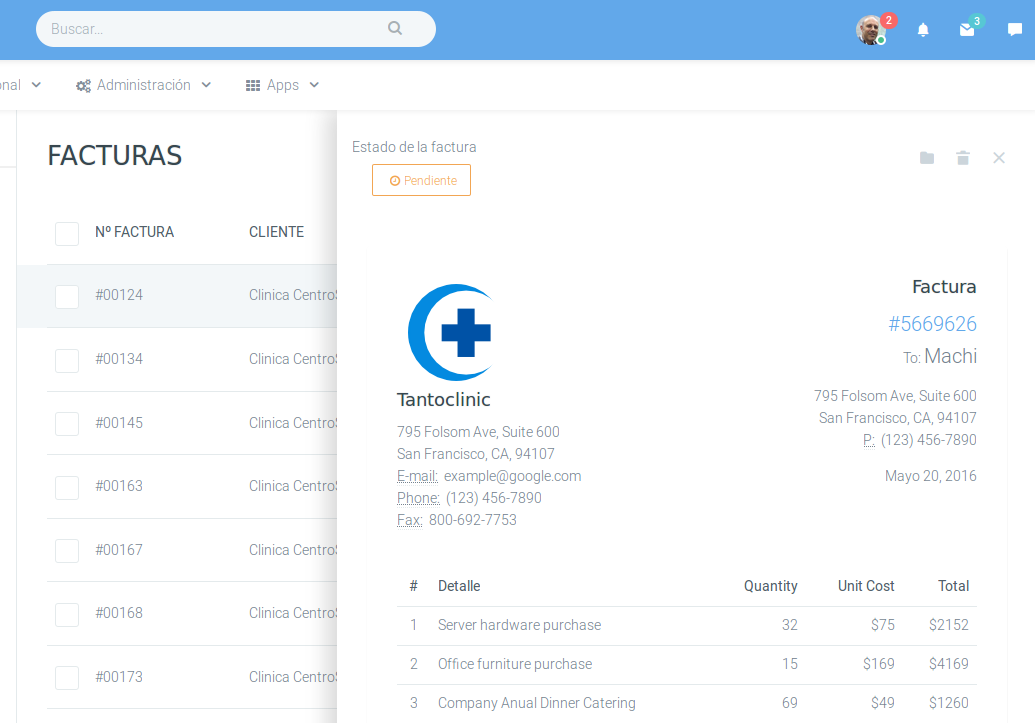Sort by the Nº FACTURA column header

[134, 232]
